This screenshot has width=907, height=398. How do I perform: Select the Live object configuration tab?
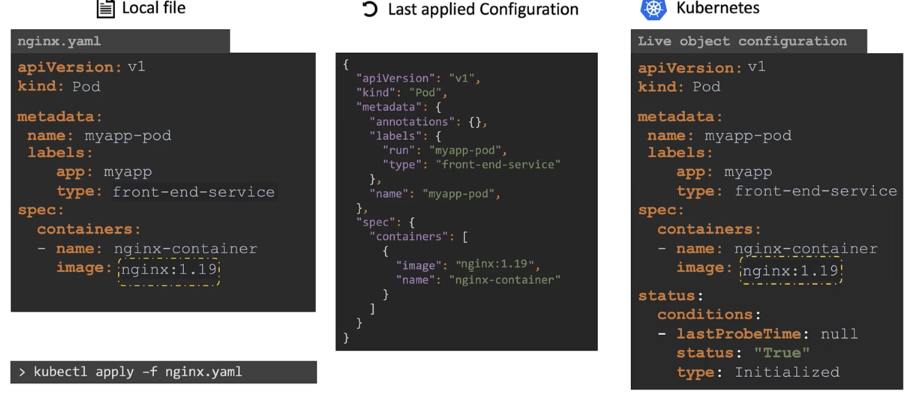point(749,41)
